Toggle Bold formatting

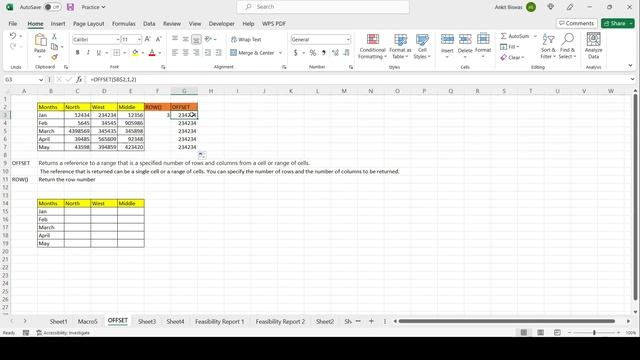(x=78, y=53)
